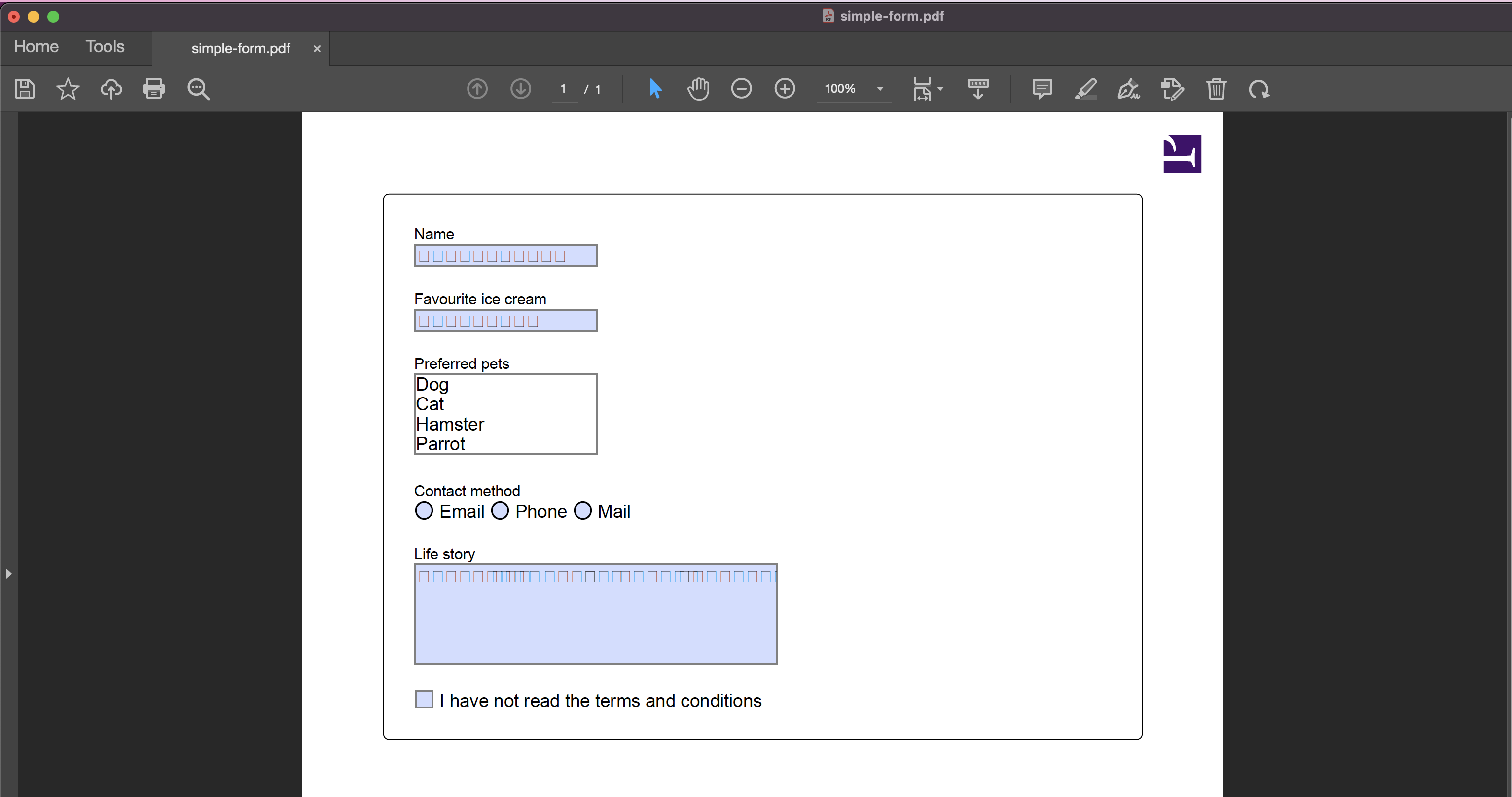
Task: Open the comment note tool
Action: [x=1042, y=89]
